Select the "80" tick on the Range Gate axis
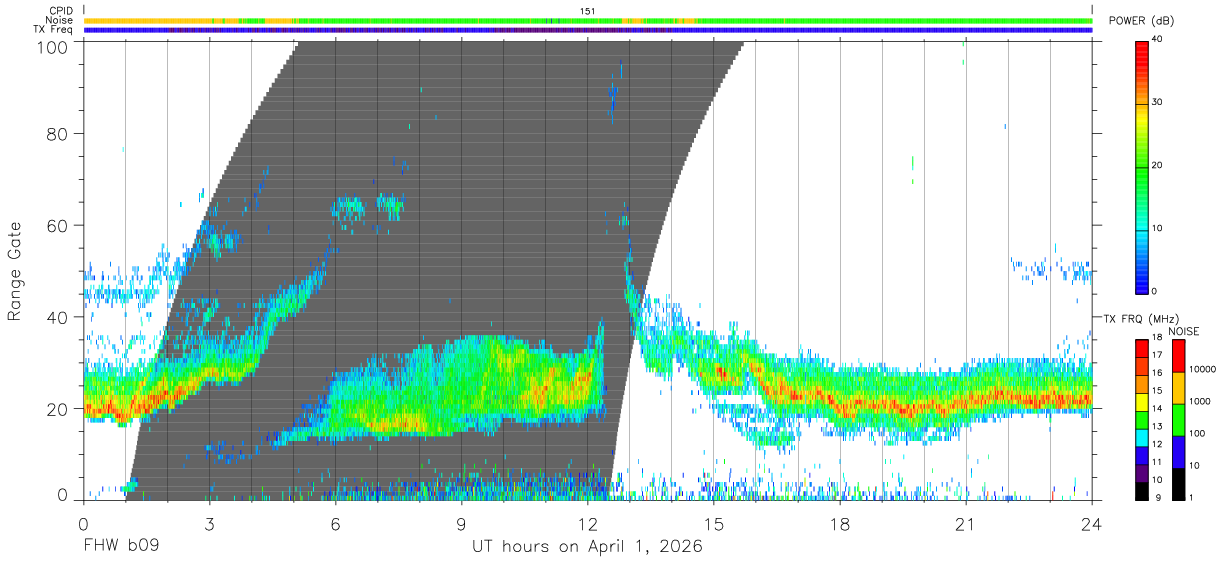Screen dimensions: 1228x567 point(59,134)
